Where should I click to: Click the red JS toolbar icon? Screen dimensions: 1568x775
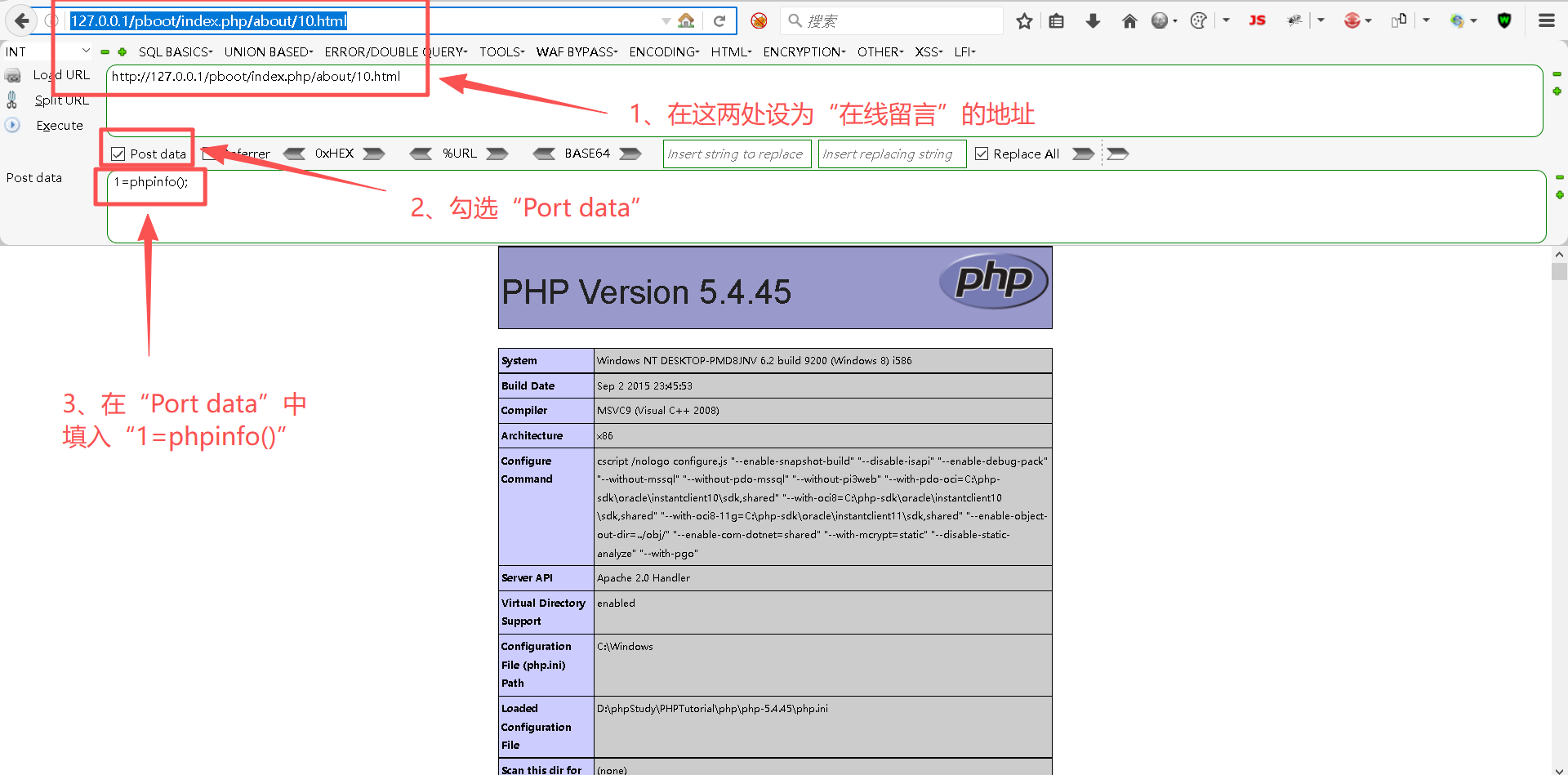point(1257,20)
